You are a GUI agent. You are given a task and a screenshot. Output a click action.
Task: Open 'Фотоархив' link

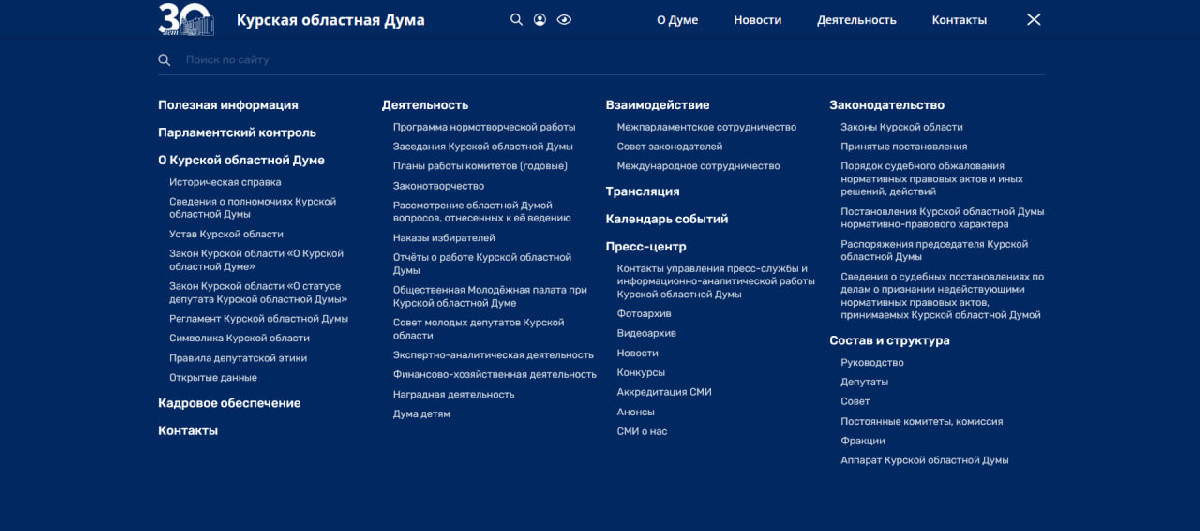click(x=644, y=314)
